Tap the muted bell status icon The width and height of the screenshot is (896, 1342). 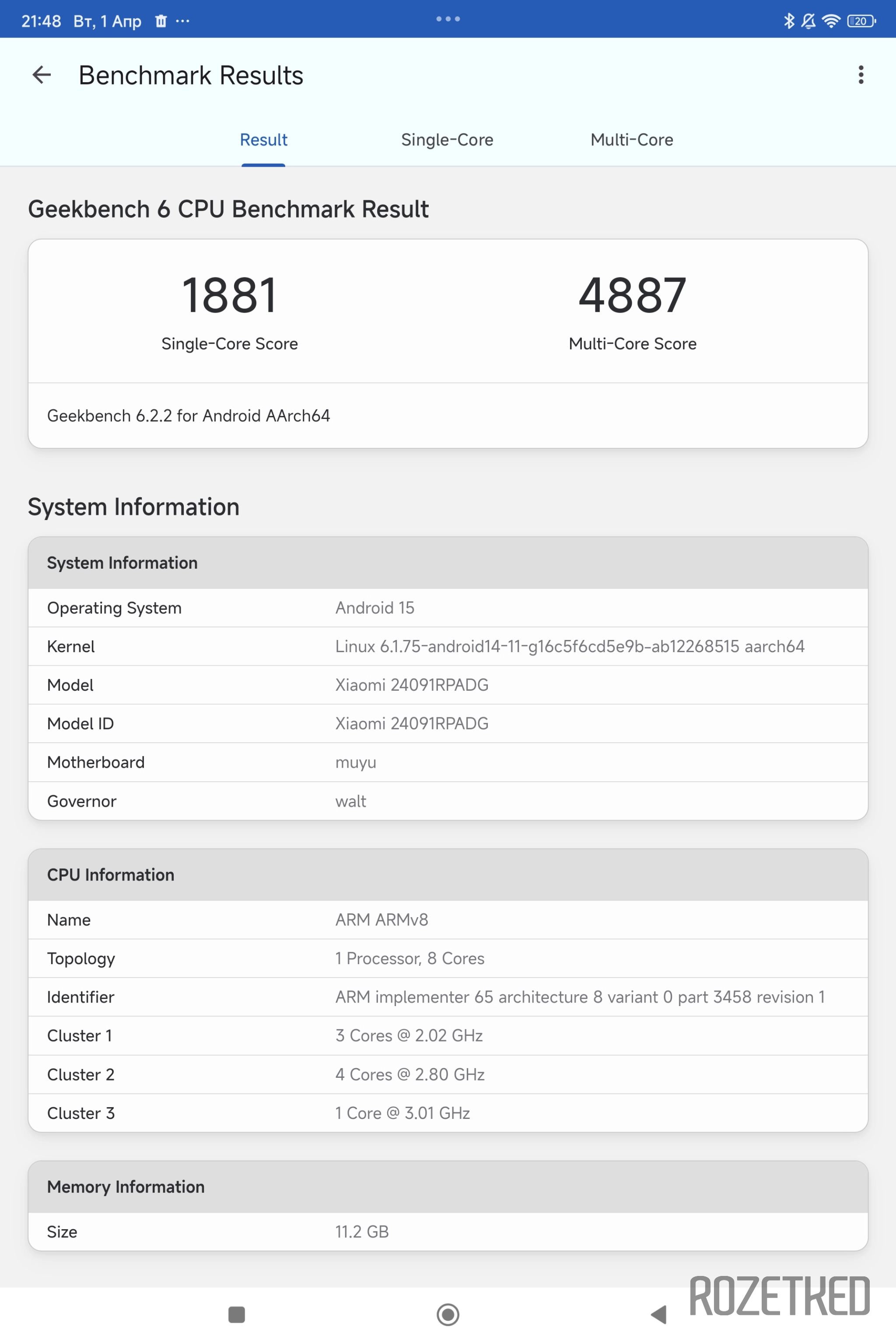coord(808,21)
